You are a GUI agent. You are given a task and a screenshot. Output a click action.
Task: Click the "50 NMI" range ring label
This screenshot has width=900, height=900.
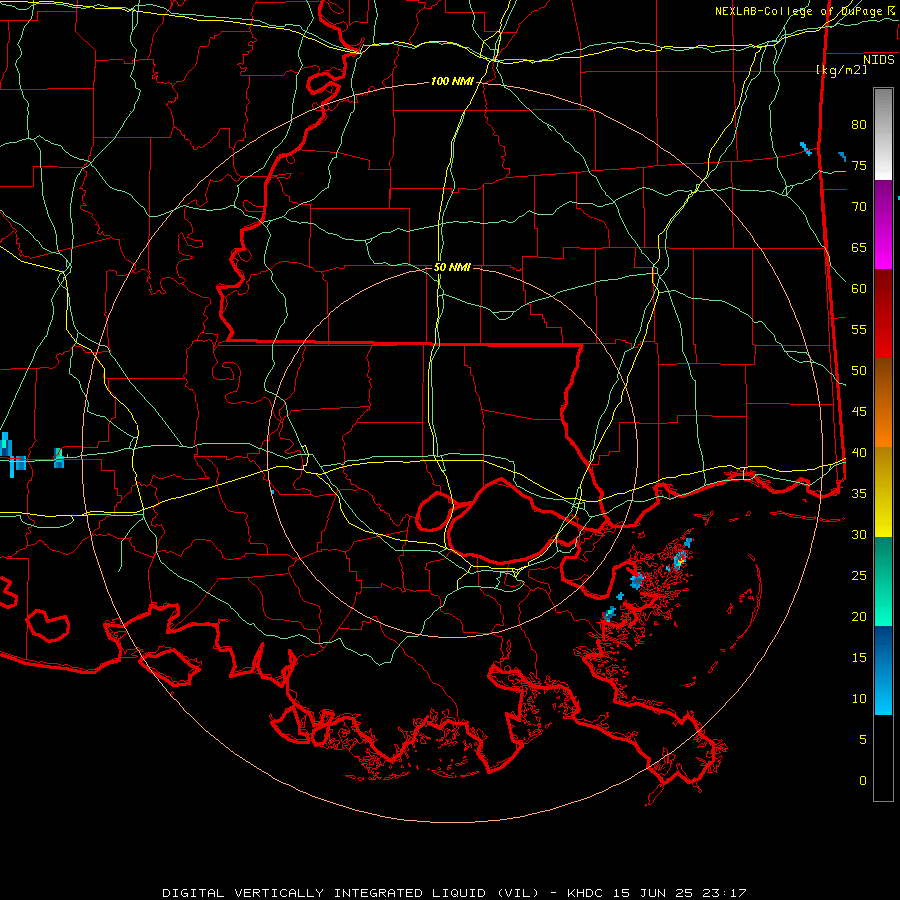pyautogui.click(x=452, y=267)
